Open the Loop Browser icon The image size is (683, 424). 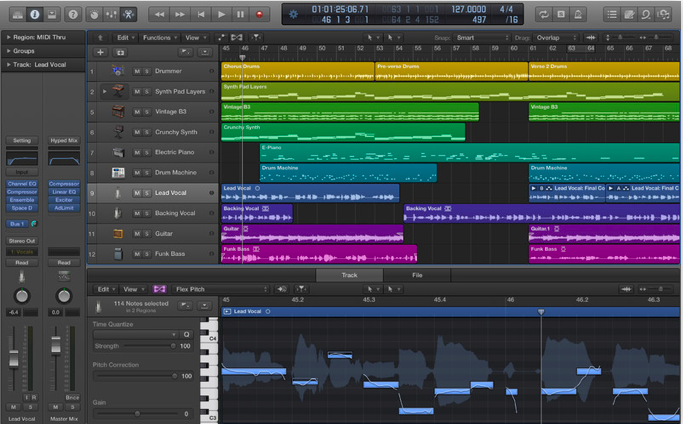[x=646, y=14]
